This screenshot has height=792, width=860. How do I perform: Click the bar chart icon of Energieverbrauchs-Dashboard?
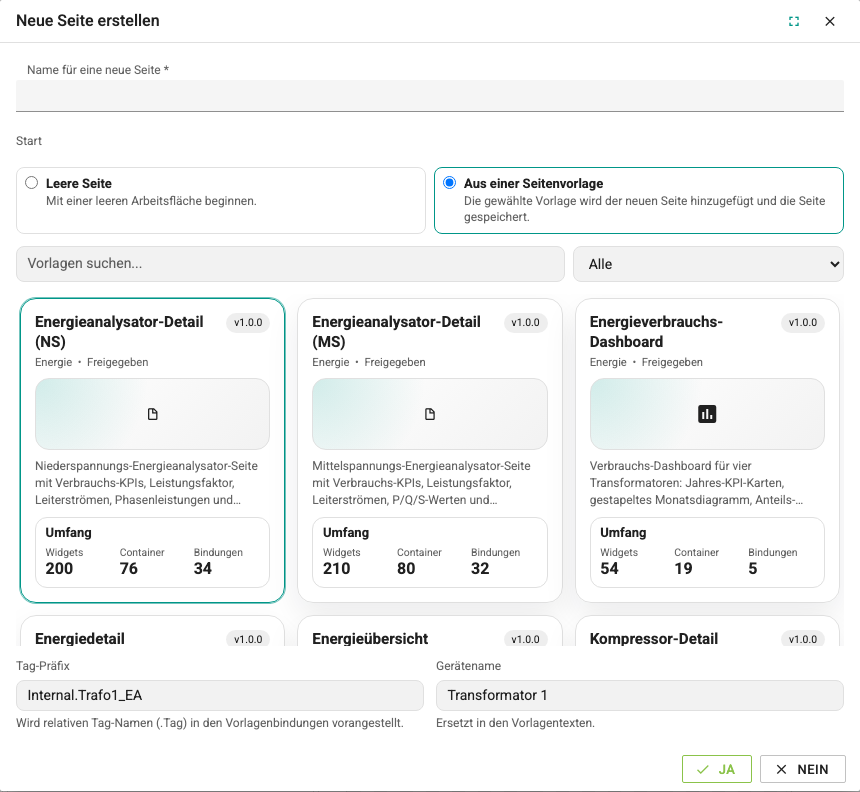pyautogui.click(x=707, y=414)
